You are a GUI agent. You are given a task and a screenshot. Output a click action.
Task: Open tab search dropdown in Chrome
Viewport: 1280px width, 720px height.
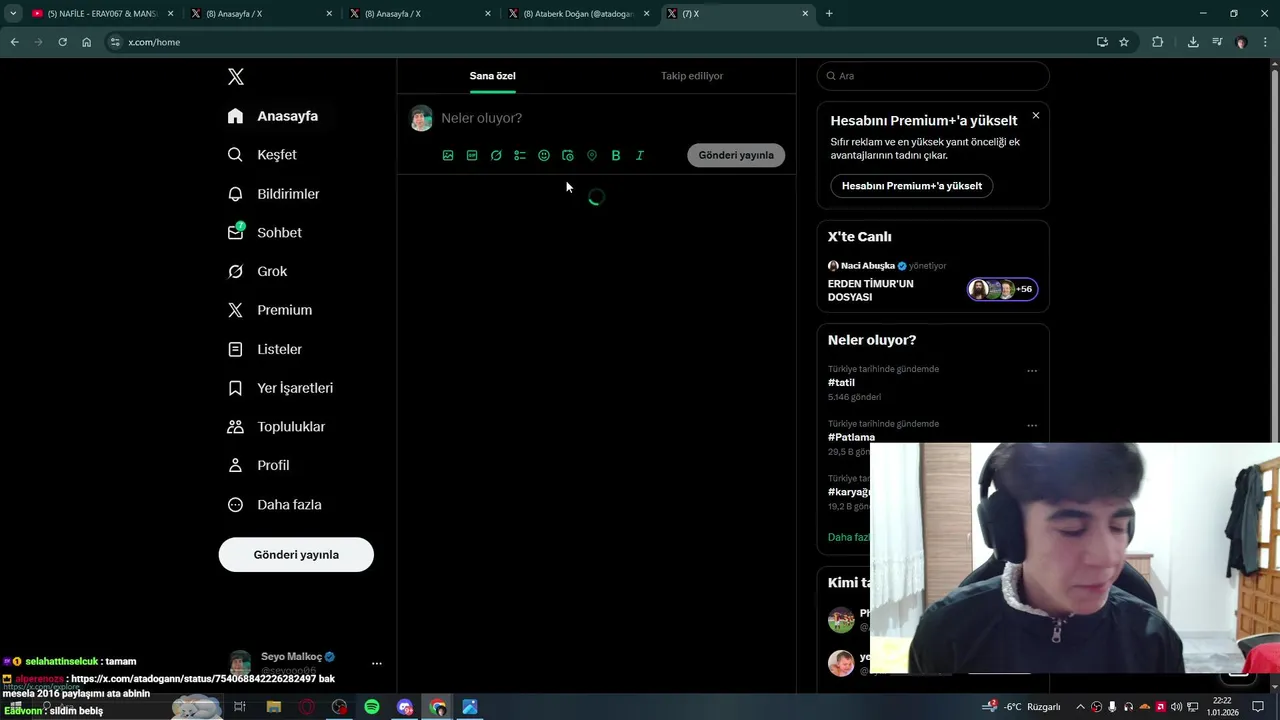pyautogui.click(x=13, y=14)
